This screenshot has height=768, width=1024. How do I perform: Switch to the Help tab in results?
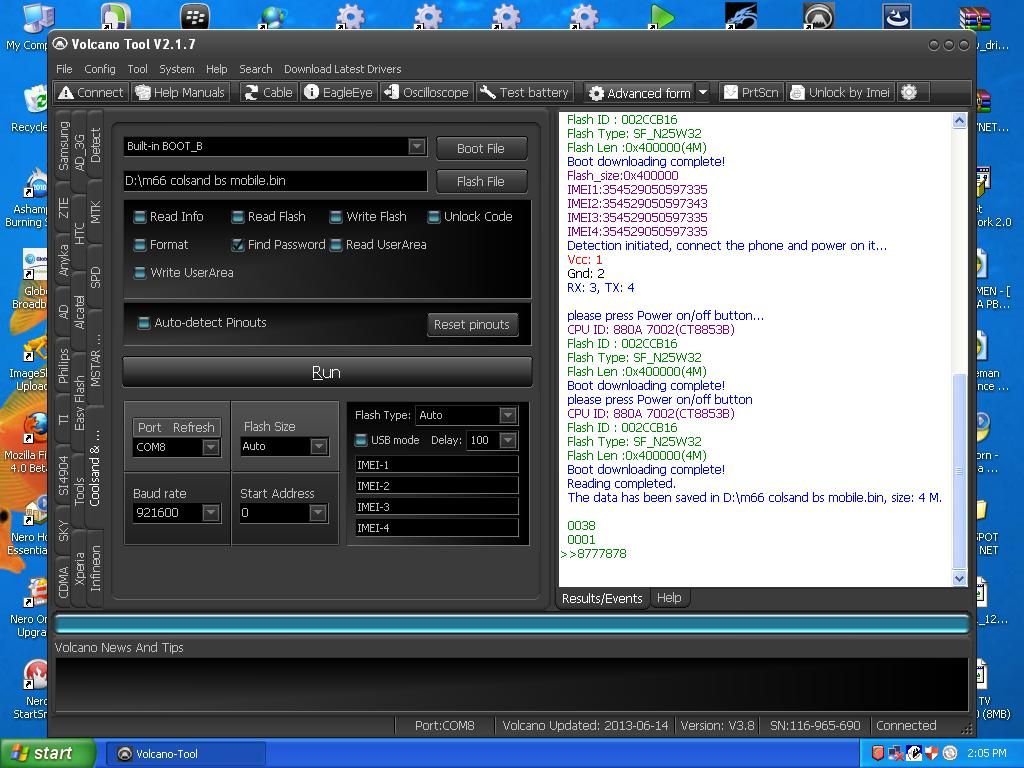click(668, 598)
